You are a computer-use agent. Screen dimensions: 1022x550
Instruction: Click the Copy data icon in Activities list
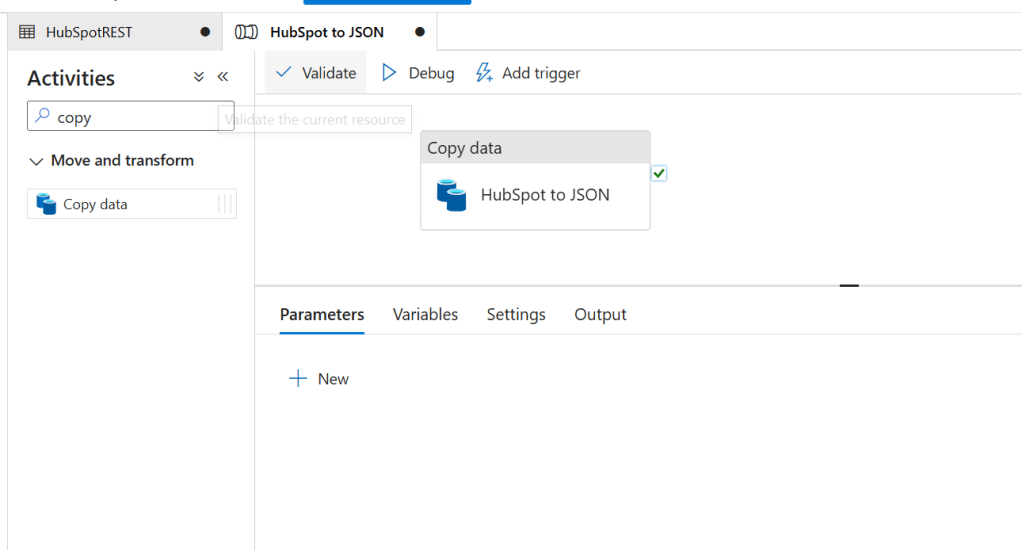(46, 204)
